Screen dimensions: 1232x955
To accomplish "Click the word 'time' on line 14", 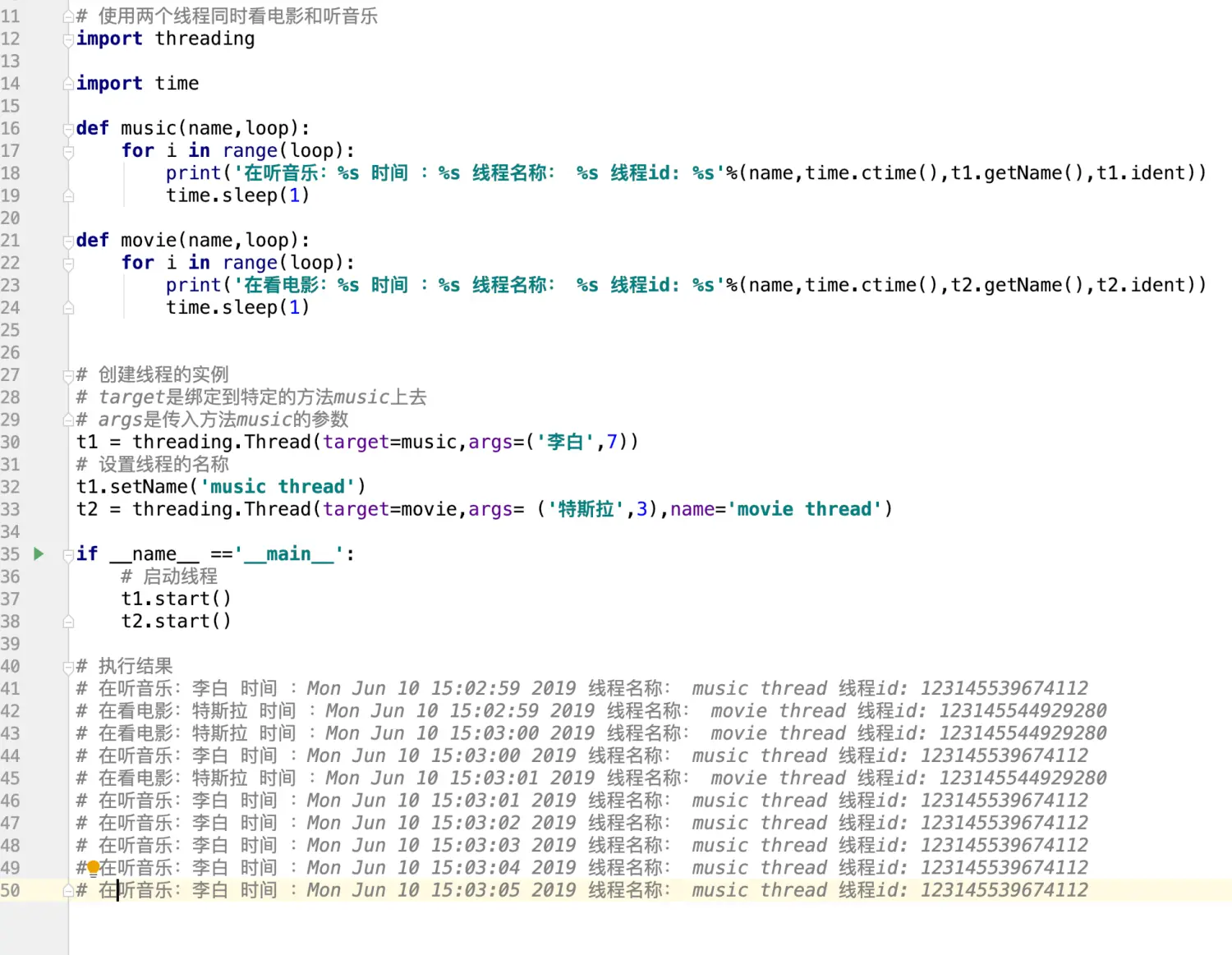I will point(177,84).
